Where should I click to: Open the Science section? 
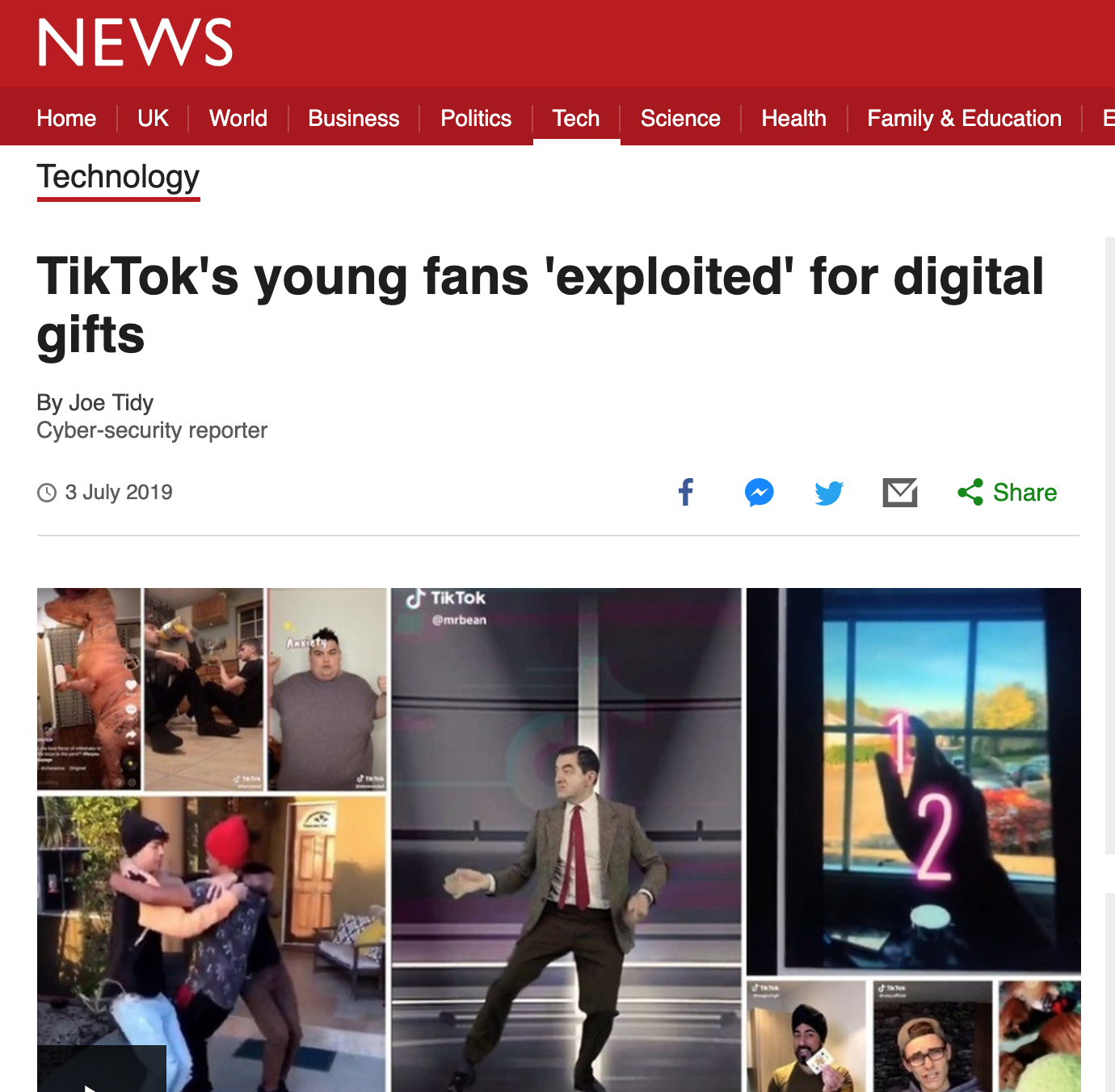(x=680, y=118)
